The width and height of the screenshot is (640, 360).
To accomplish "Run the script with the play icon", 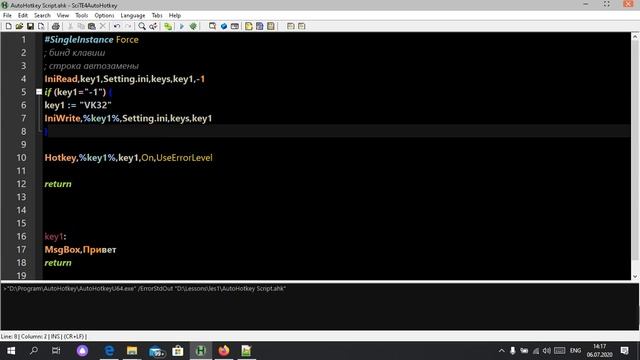I will tap(182, 26).
